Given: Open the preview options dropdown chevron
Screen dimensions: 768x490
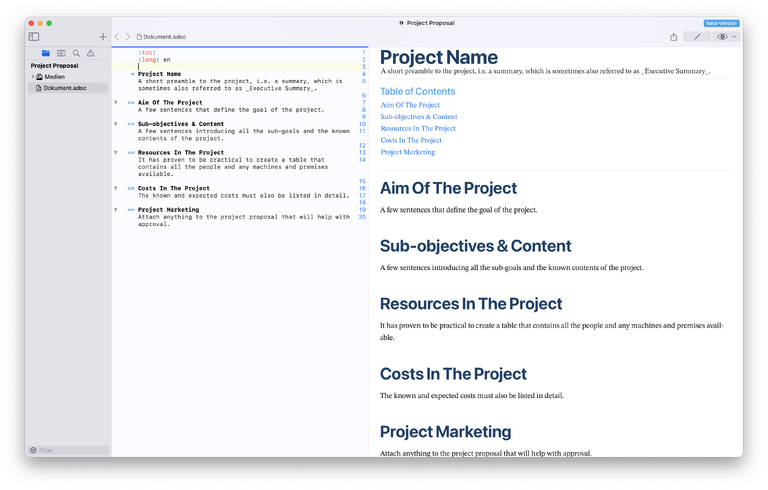Looking at the screenshot, I should pos(734,37).
